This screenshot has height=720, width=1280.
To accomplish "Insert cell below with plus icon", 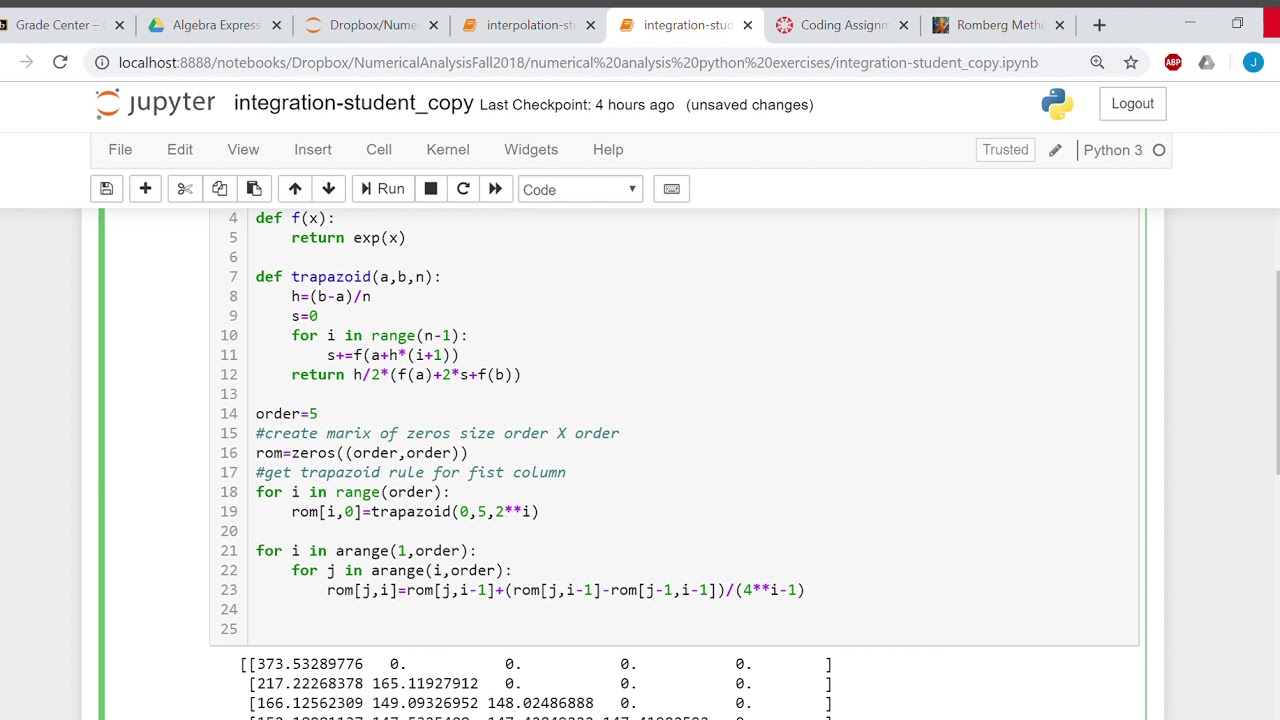I will (145, 189).
